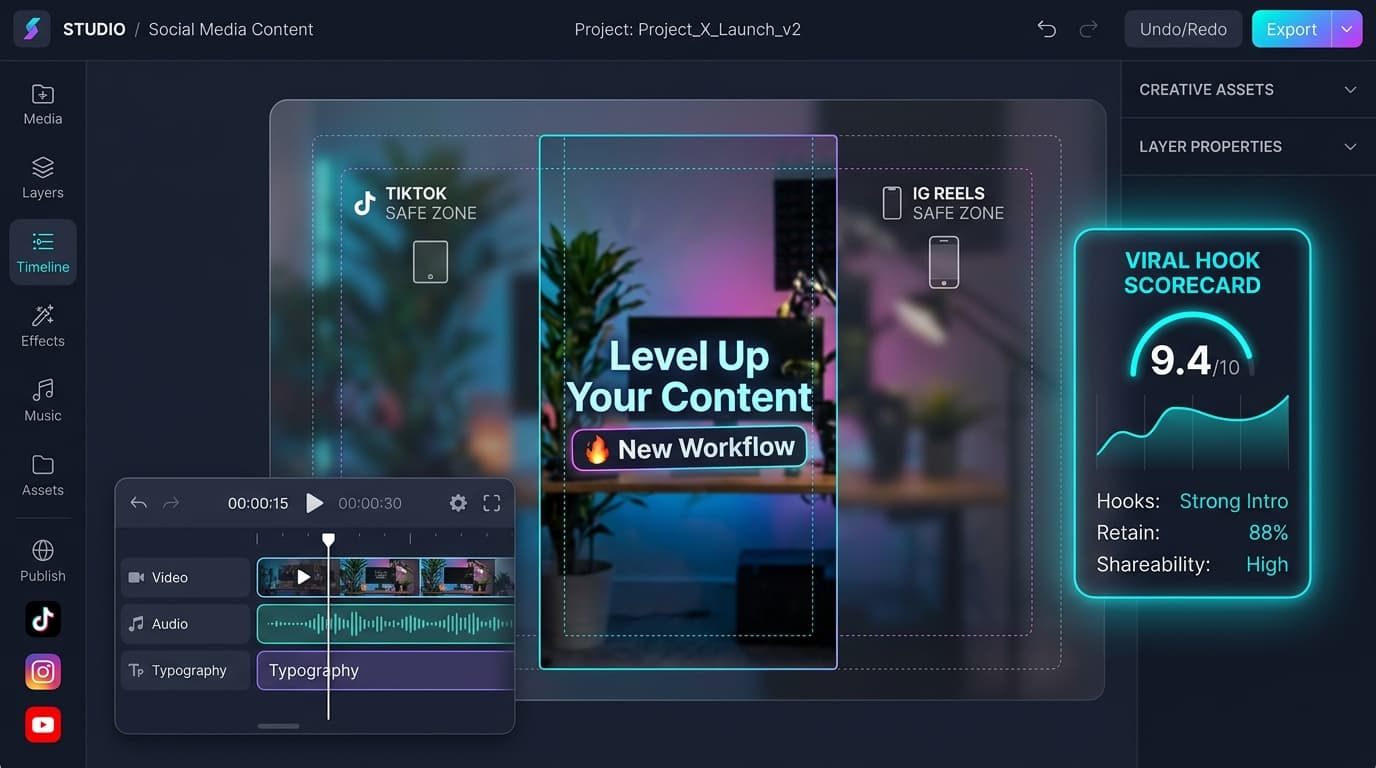This screenshot has height=768, width=1376.
Task: Click the TikTok publish icon in sidebar
Action: point(43,620)
